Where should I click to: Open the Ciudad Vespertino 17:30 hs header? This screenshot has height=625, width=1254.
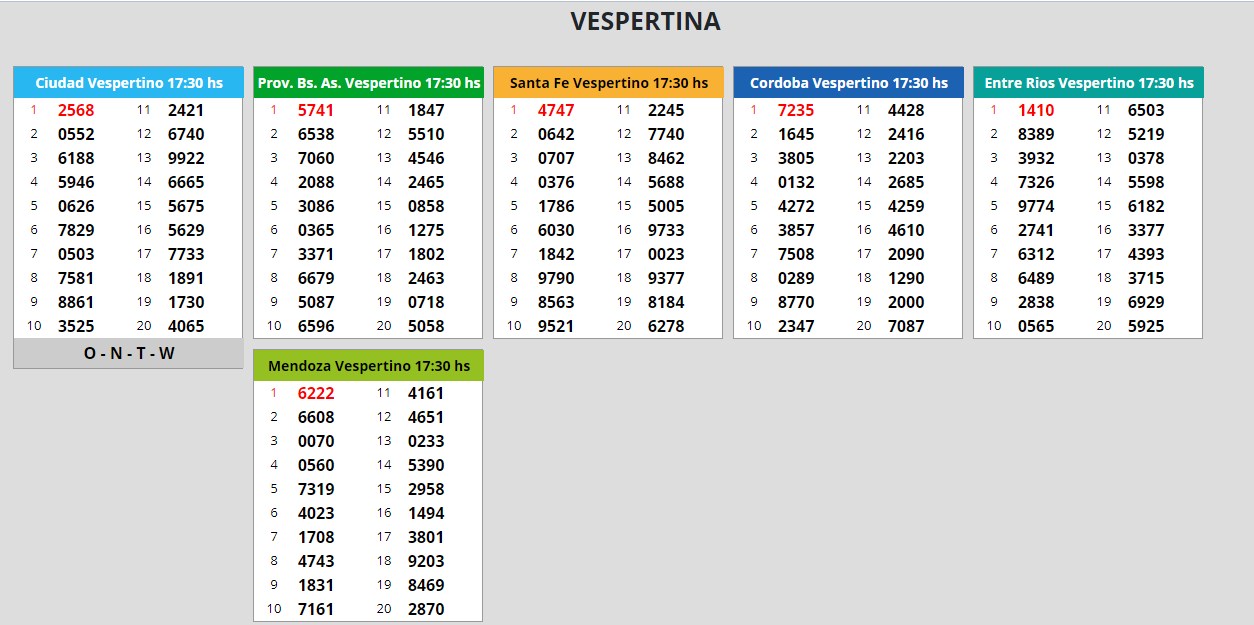[128, 83]
